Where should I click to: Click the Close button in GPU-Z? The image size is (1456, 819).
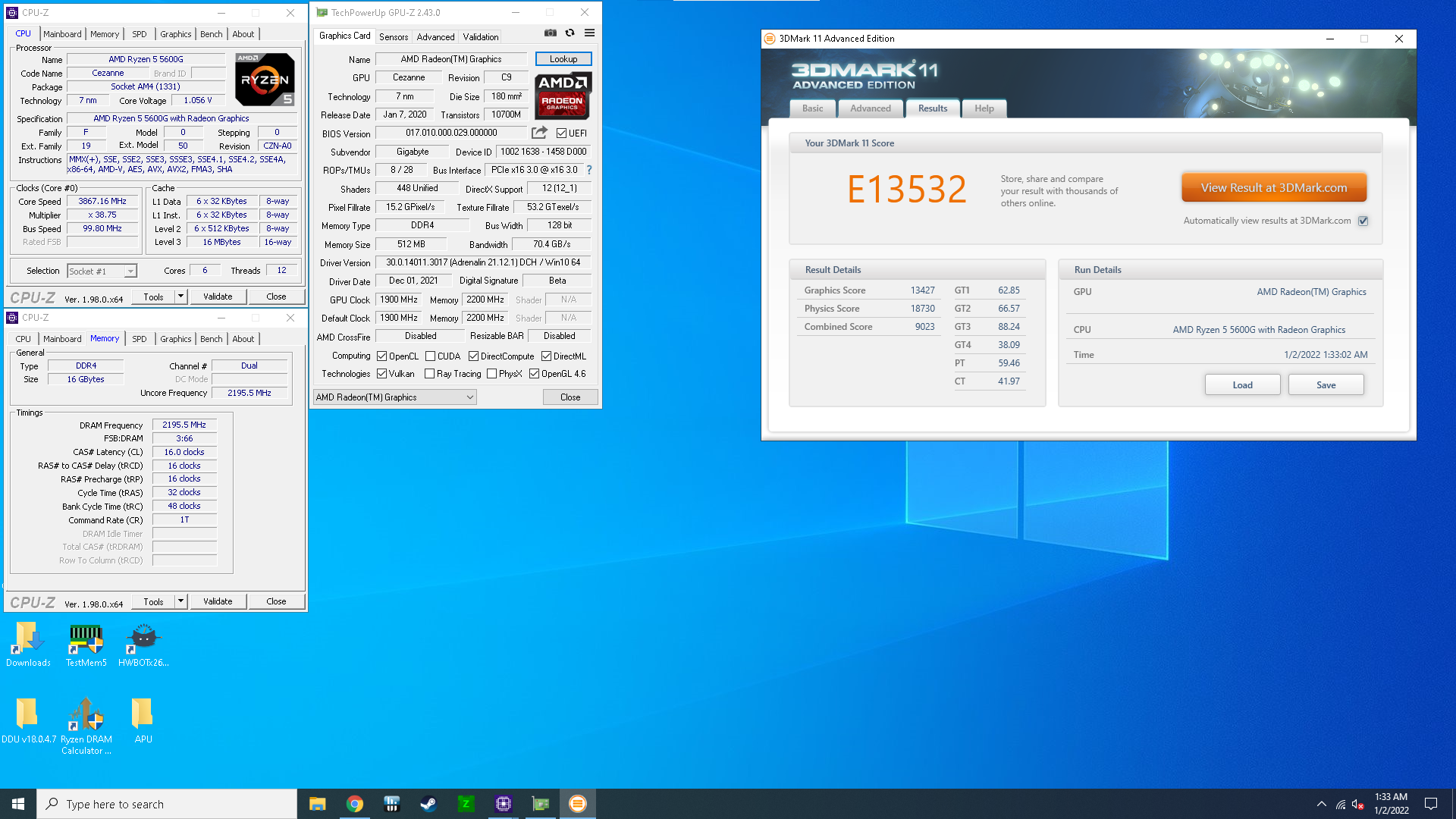pos(570,397)
